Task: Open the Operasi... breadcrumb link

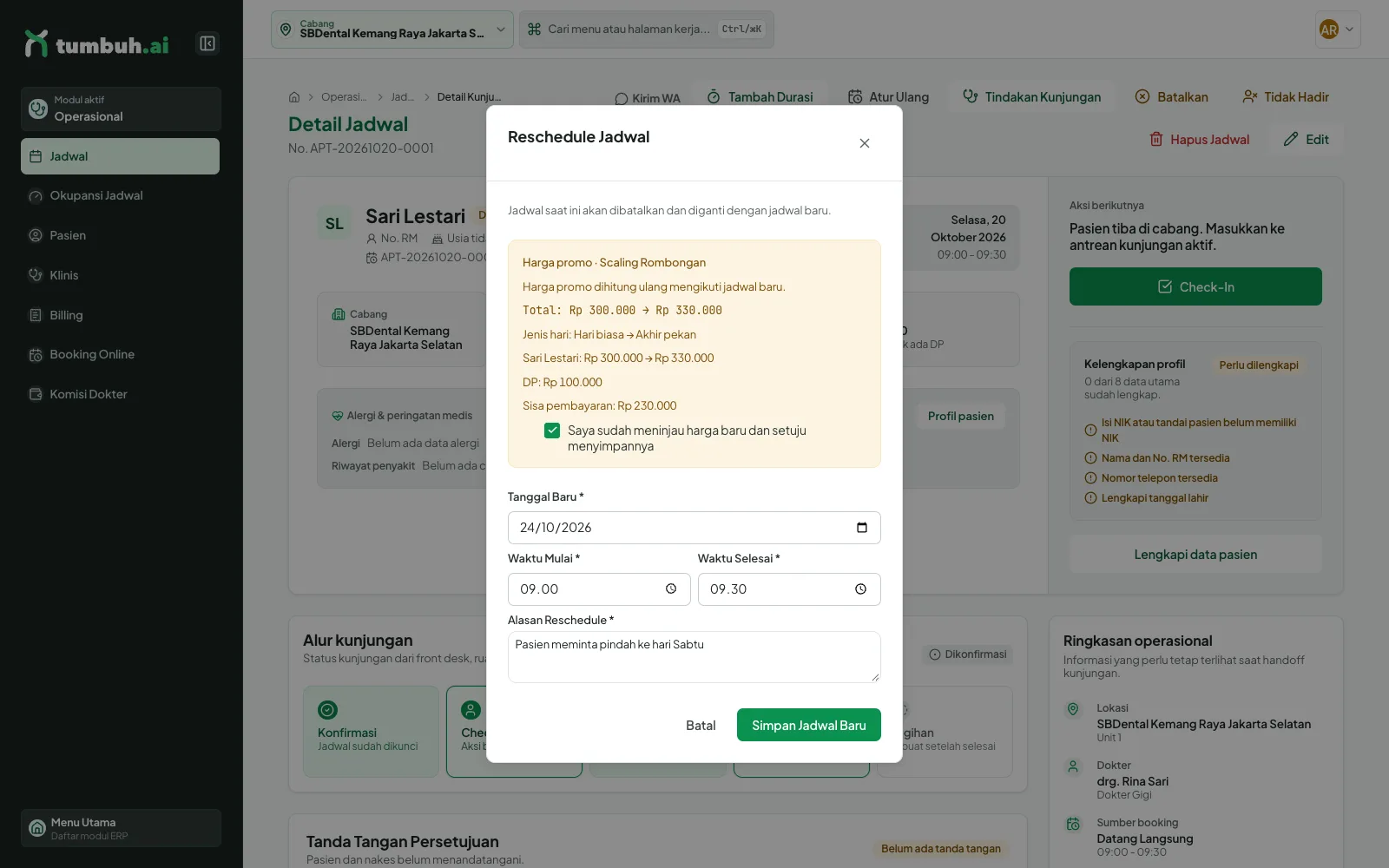Action: tap(344, 97)
